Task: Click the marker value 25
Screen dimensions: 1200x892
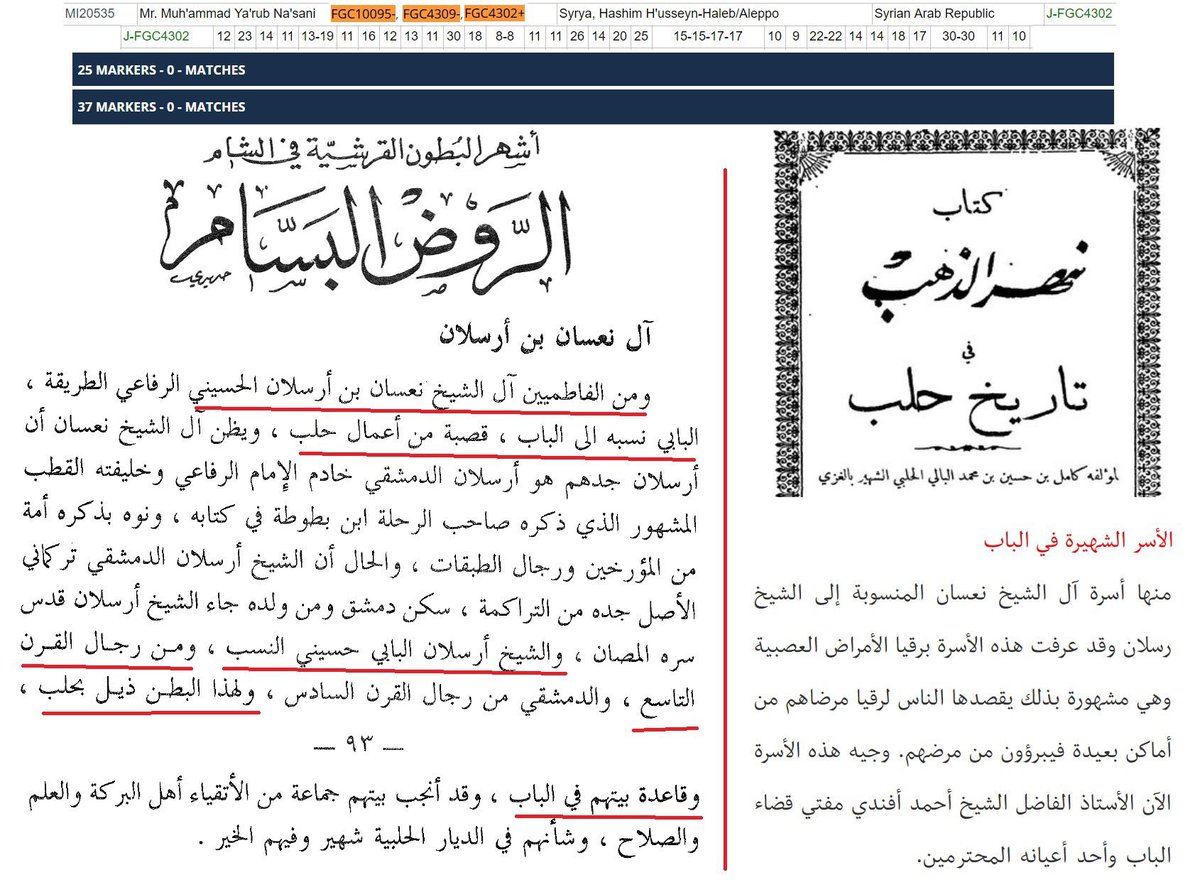Action: click(x=641, y=35)
